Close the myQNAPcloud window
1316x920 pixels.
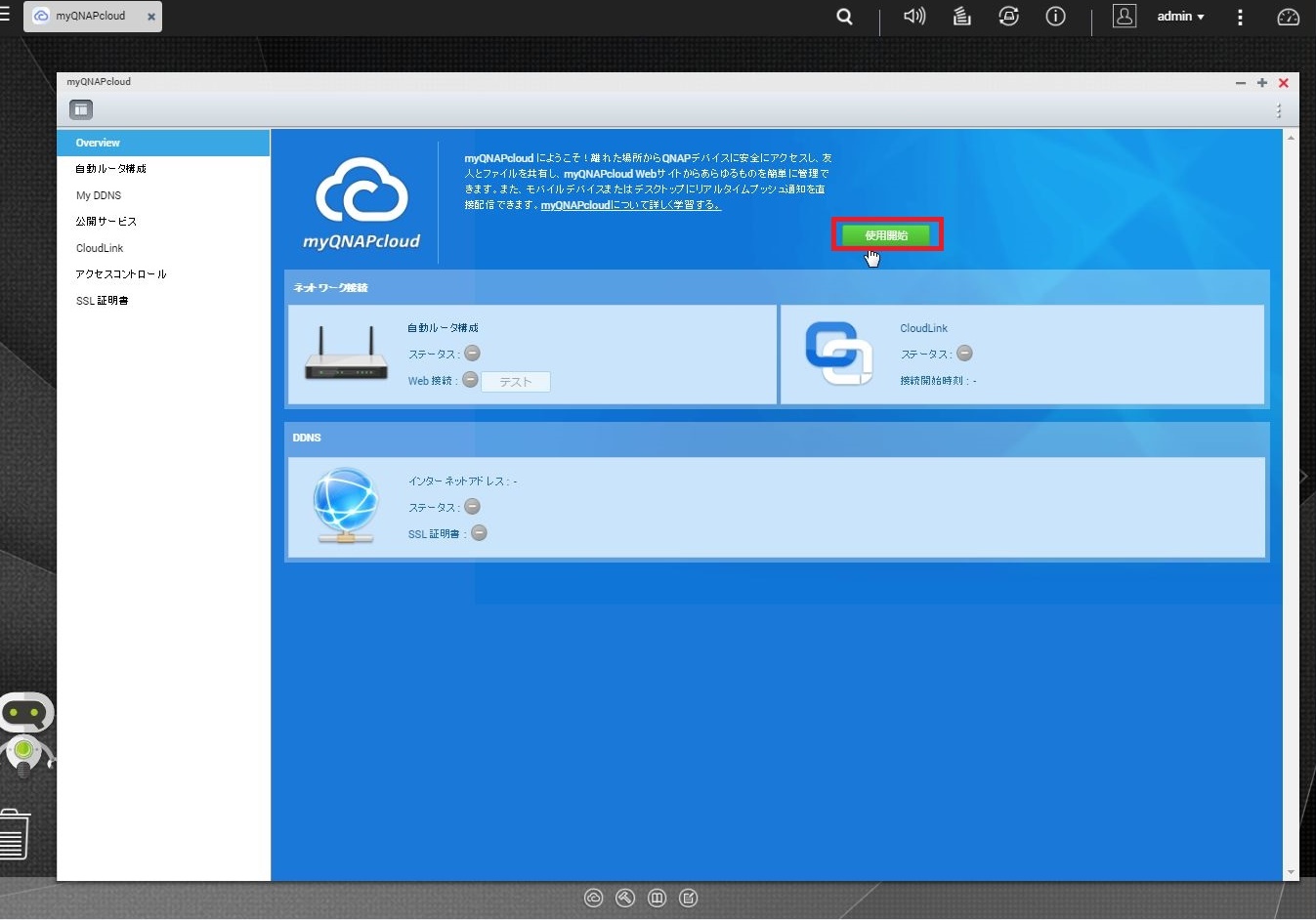pyautogui.click(x=1284, y=83)
